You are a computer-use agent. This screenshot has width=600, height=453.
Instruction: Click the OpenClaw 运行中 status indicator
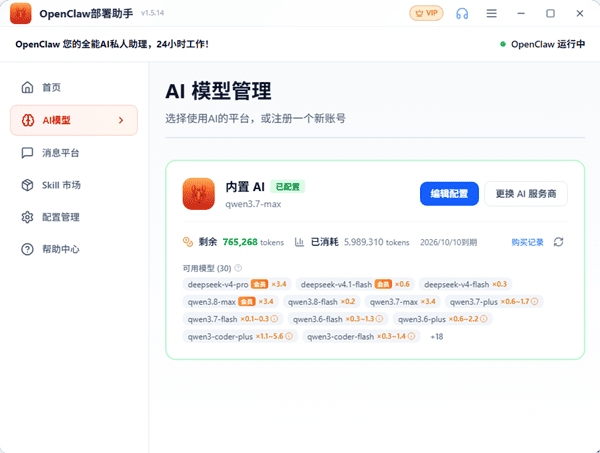(x=543, y=44)
